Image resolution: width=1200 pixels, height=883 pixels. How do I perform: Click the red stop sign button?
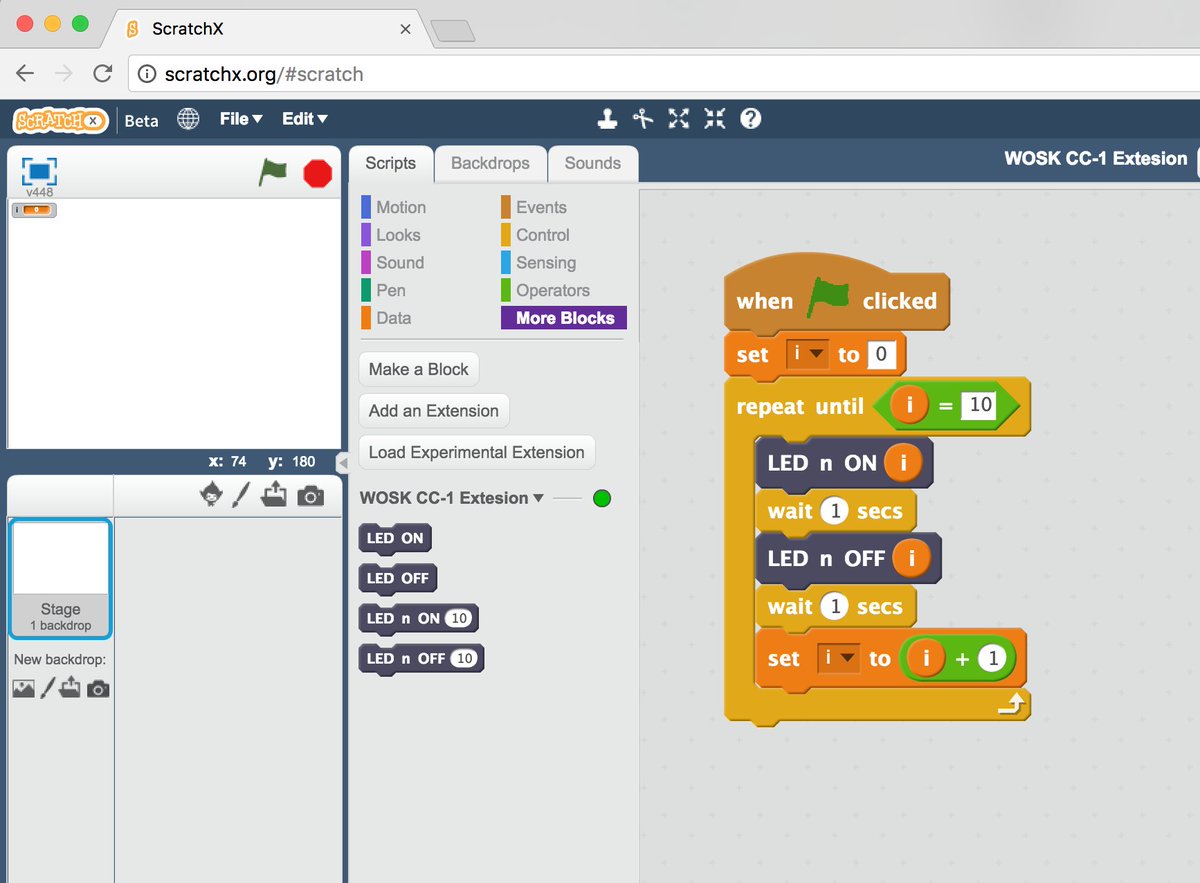coord(317,173)
